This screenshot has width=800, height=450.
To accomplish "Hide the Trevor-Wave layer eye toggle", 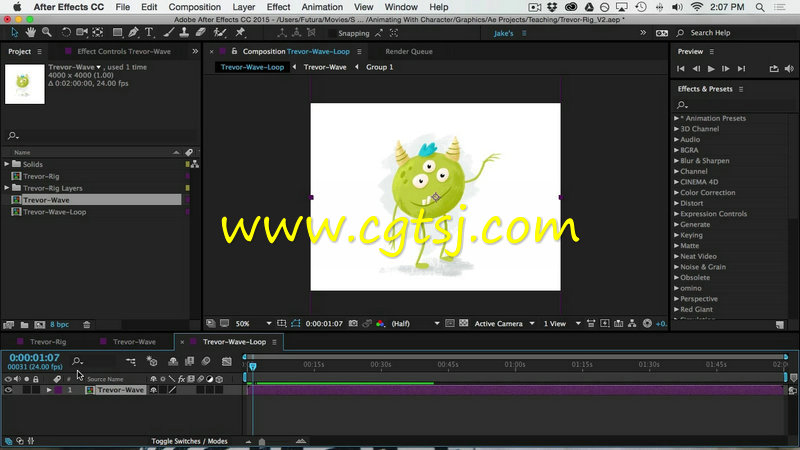I will pos(8,390).
